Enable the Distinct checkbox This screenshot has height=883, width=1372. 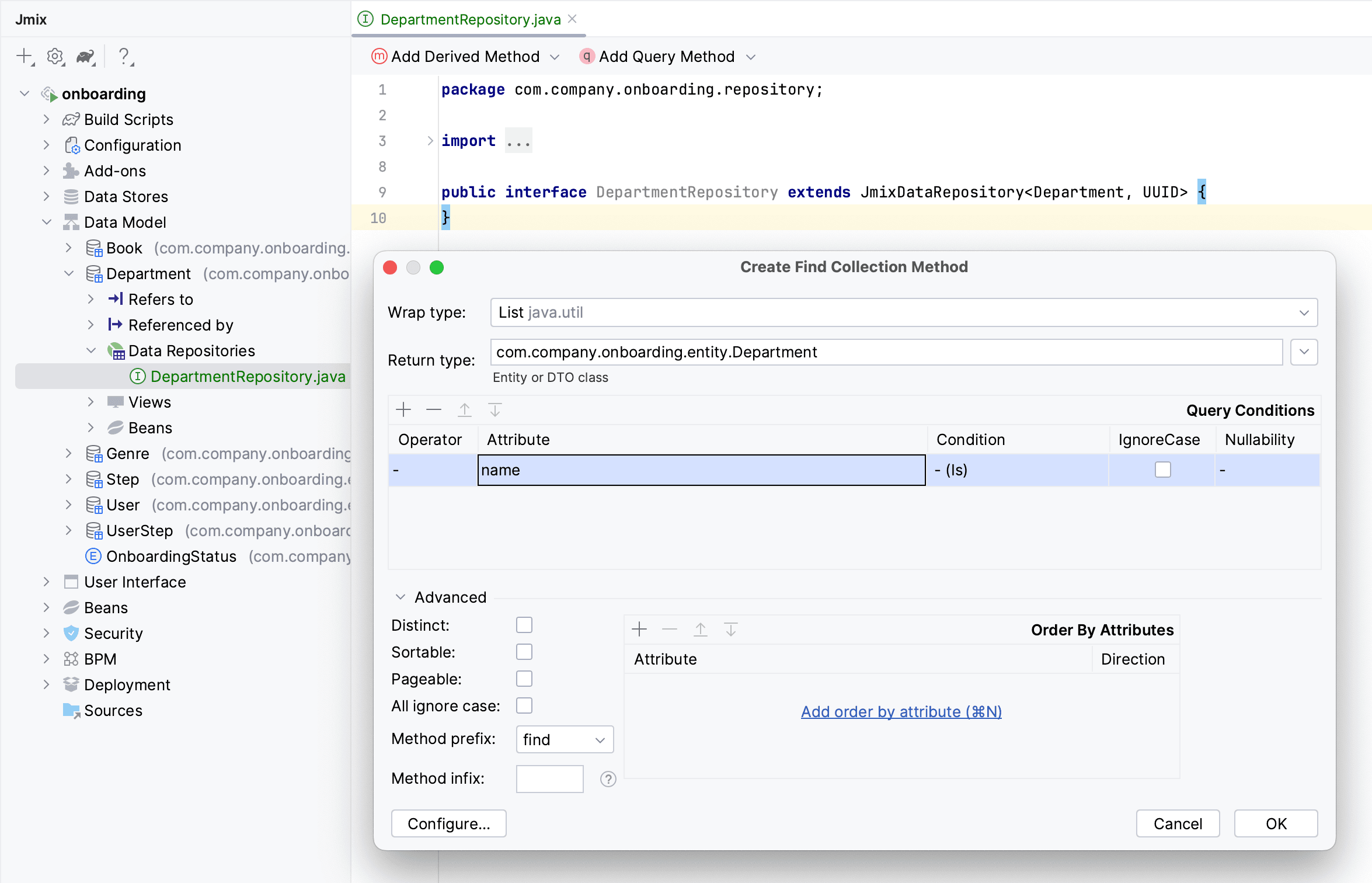tap(524, 625)
